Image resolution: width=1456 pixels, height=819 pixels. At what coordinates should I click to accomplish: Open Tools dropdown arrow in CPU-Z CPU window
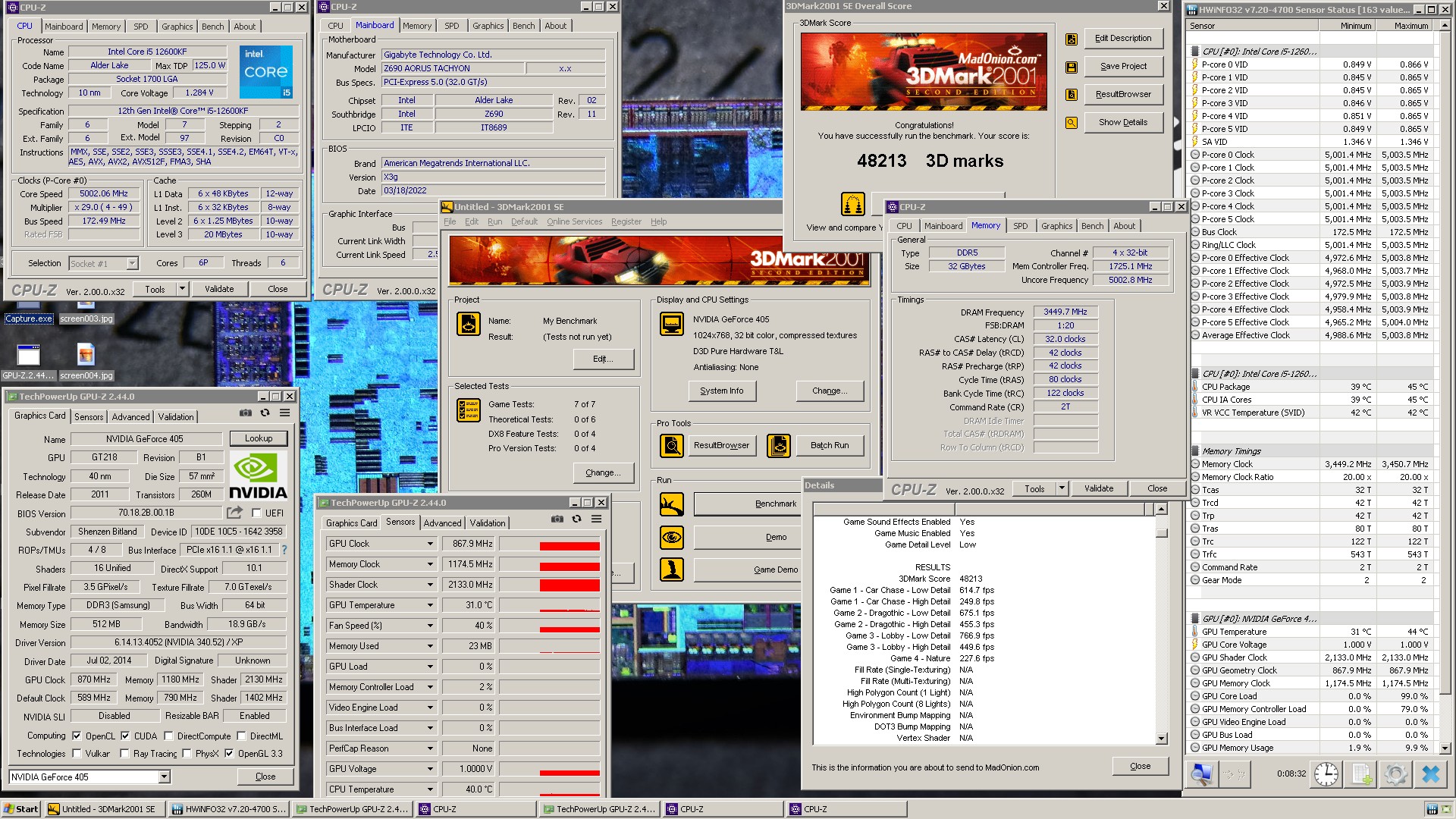182,289
